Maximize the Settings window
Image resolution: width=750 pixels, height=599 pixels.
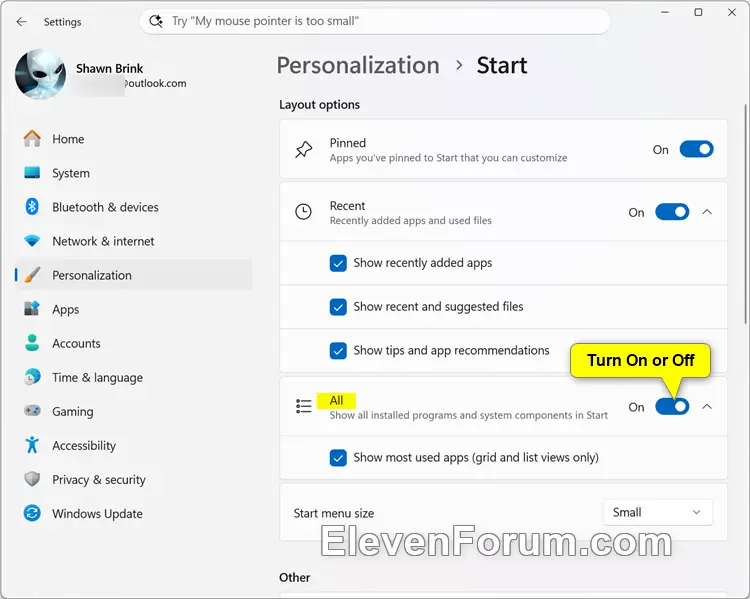coord(698,12)
